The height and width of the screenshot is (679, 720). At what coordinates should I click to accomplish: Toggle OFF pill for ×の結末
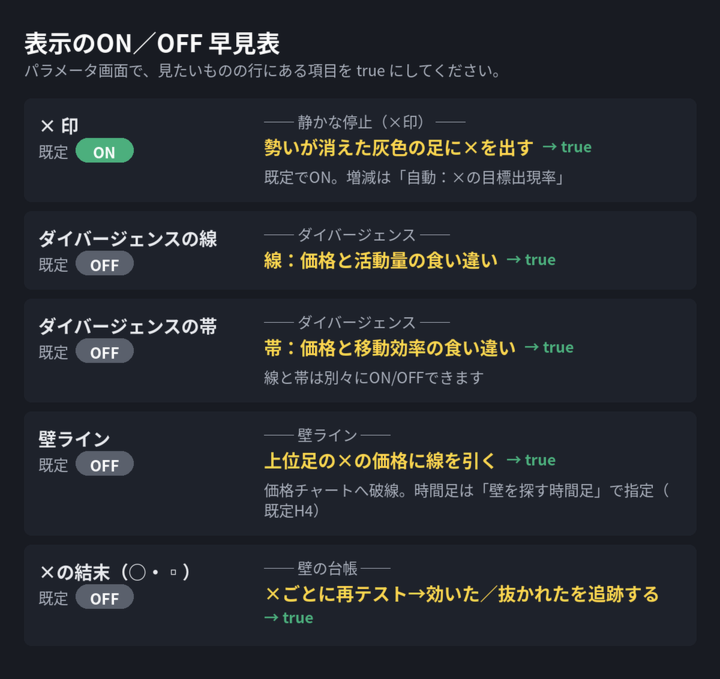click(x=105, y=597)
